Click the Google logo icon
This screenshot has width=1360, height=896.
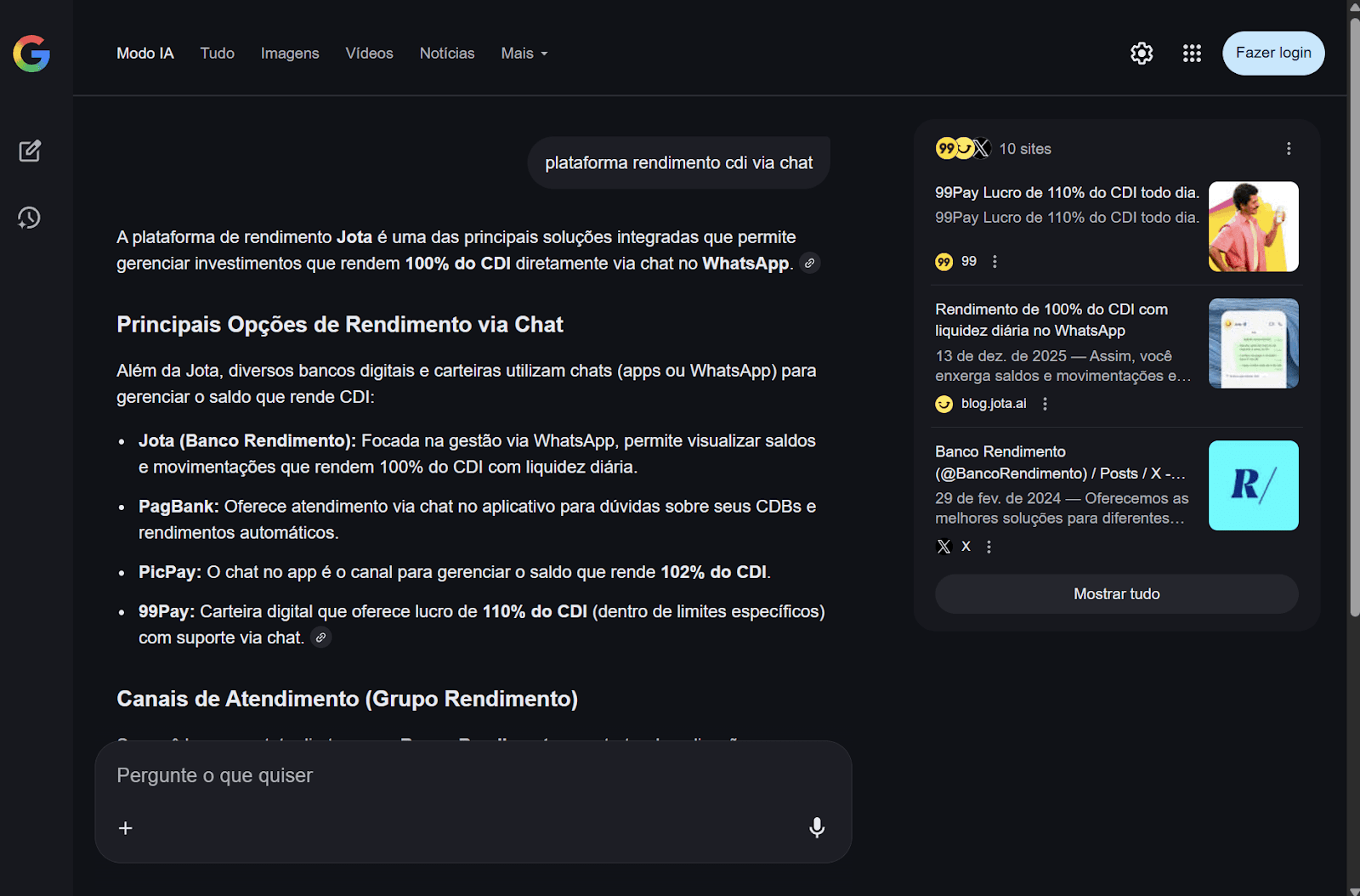click(x=31, y=54)
